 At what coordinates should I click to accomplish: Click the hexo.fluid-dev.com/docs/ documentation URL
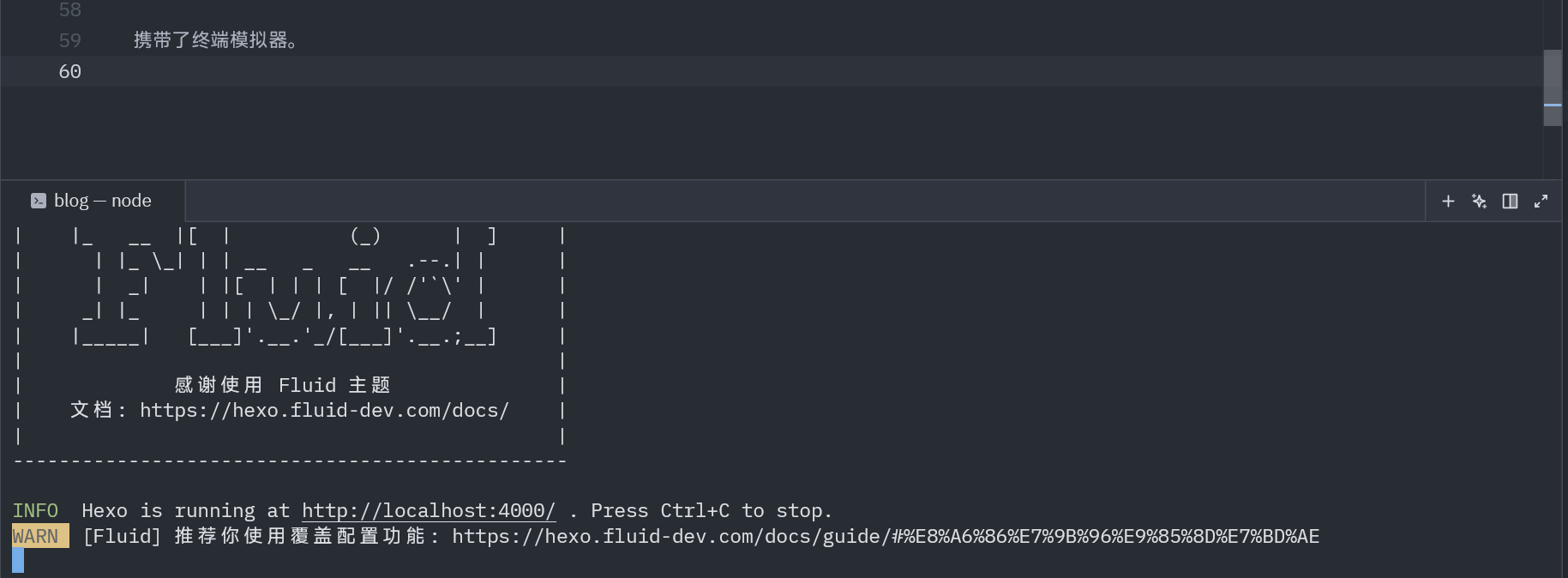click(x=324, y=411)
